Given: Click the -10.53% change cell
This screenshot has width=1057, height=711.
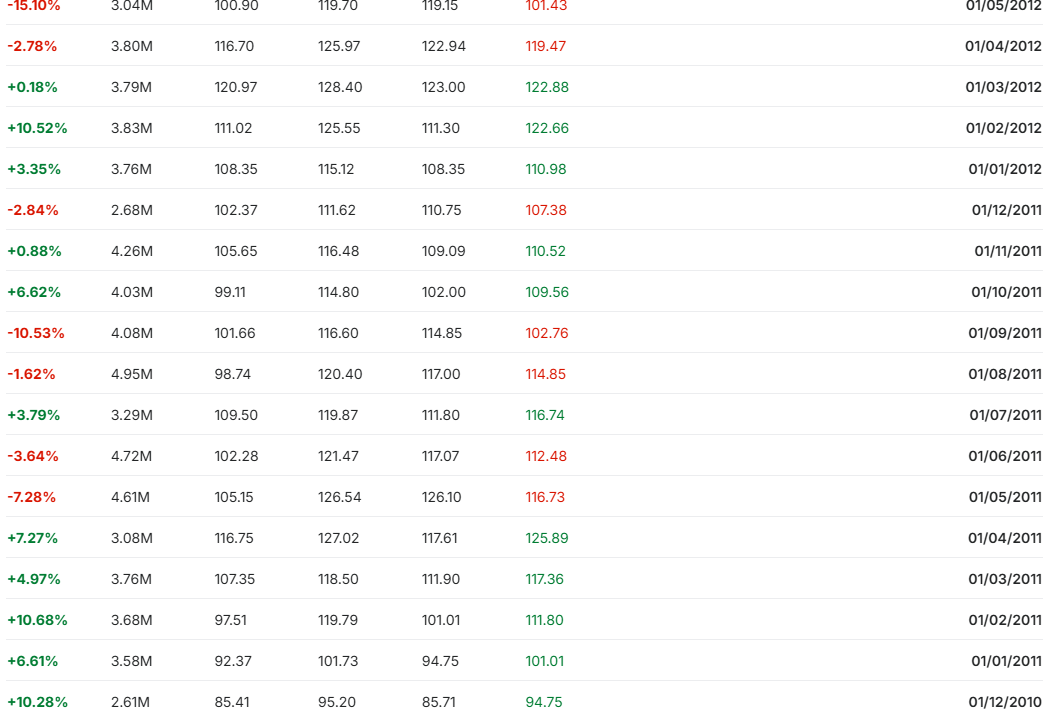Looking at the screenshot, I should (x=35, y=333).
